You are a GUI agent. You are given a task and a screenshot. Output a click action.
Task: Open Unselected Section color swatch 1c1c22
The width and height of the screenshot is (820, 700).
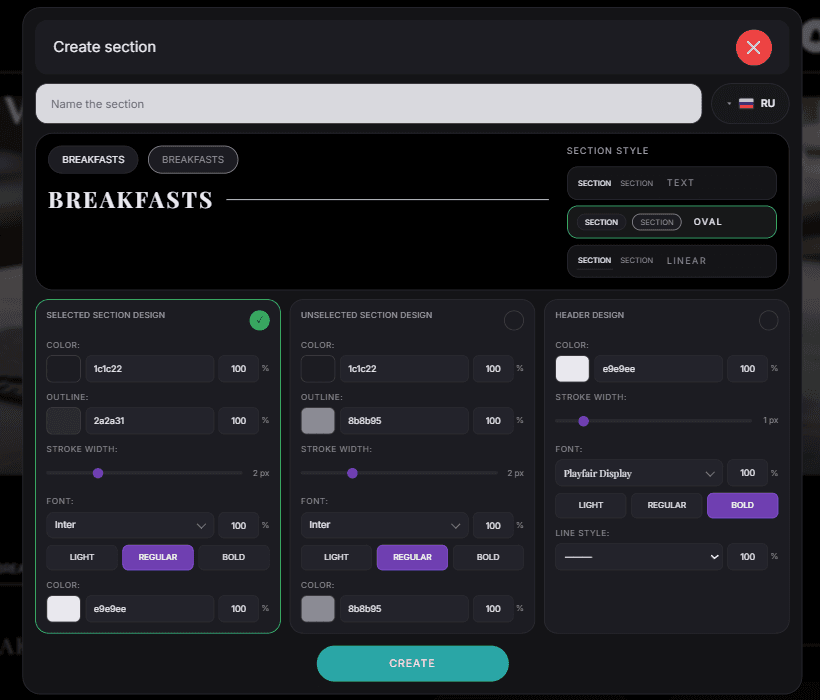pos(317,369)
